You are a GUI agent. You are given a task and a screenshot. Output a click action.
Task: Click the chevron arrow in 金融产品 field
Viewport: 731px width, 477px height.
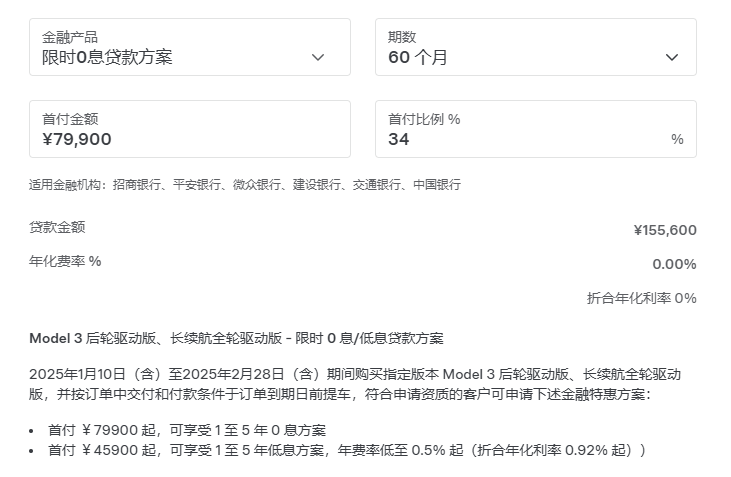click(x=318, y=57)
